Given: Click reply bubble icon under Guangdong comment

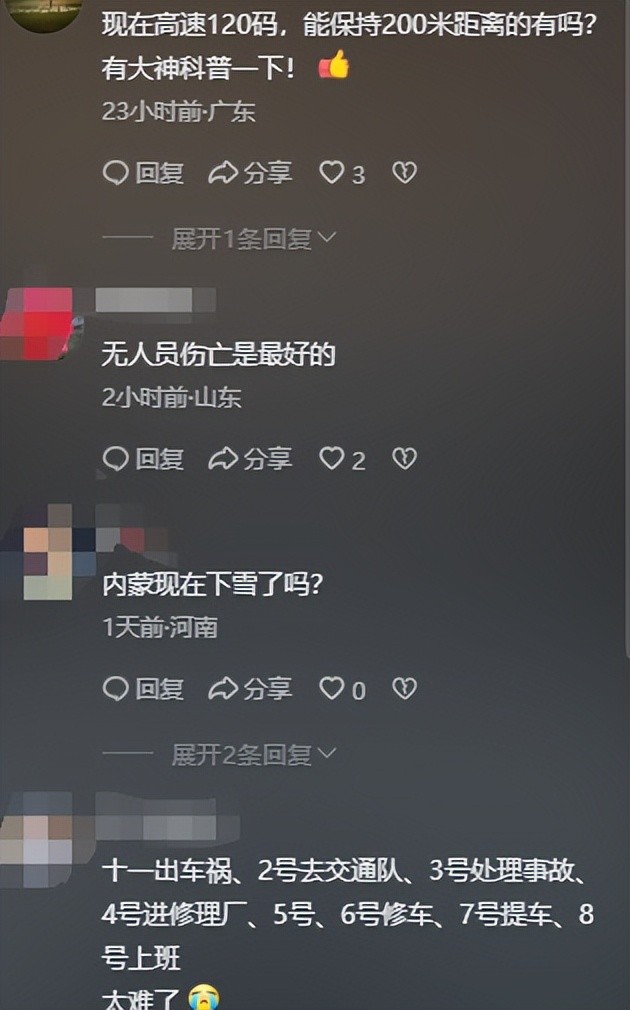Looking at the screenshot, I should [116, 173].
